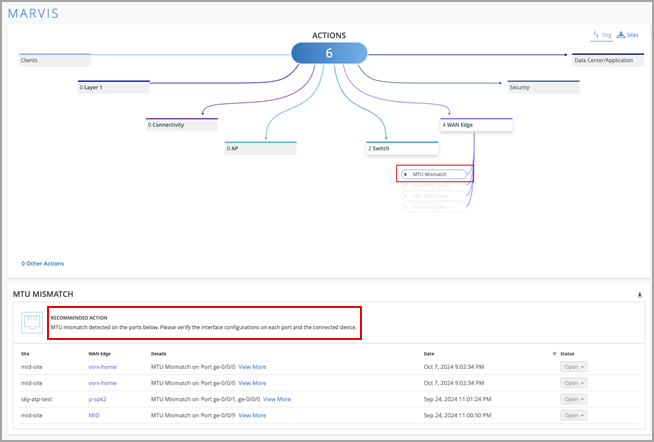Click View More for Port ge-0/0/9
The image size is (654, 442).
[x=252, y=415]
